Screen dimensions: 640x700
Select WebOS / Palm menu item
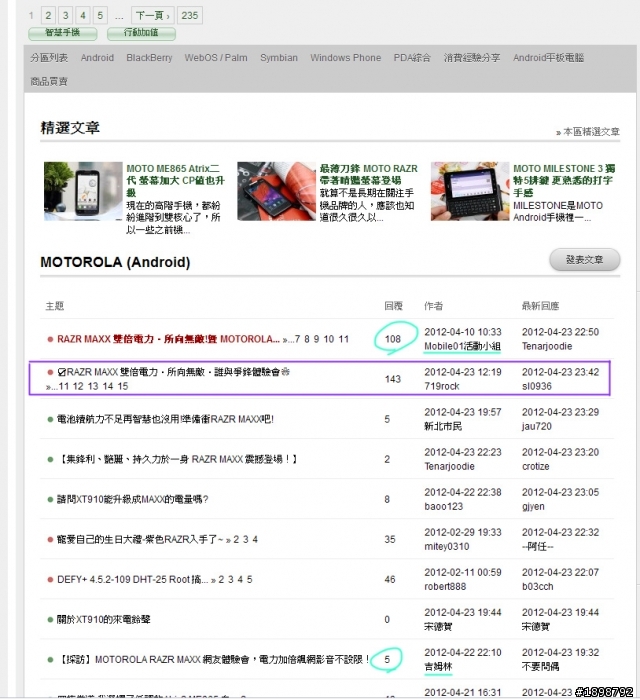[x=216, y=58]
